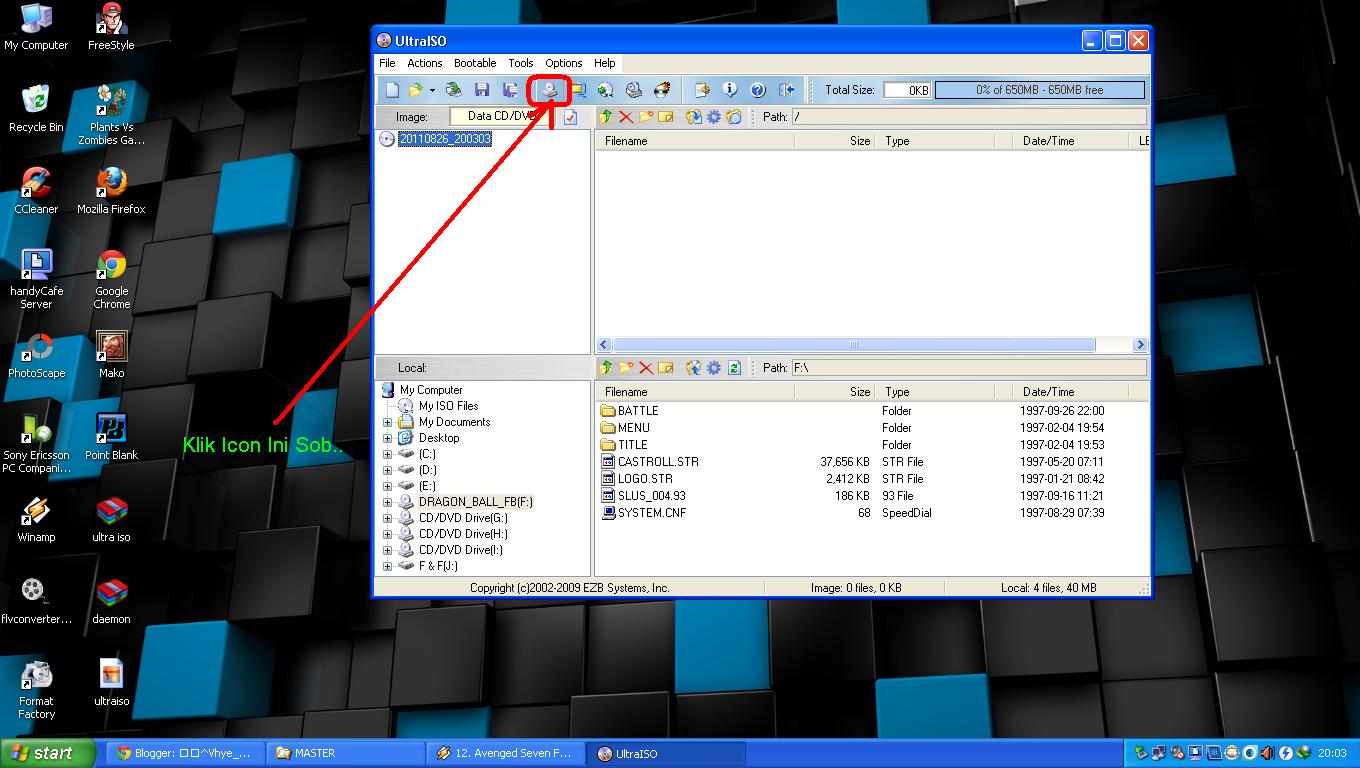Select the MENU folder in the Local list
This screenshot has width=1360, height=768.
634,428
